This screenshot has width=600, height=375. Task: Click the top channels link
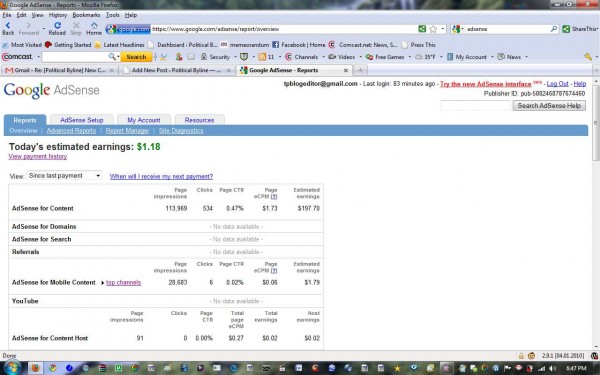[x=124, y=282]
